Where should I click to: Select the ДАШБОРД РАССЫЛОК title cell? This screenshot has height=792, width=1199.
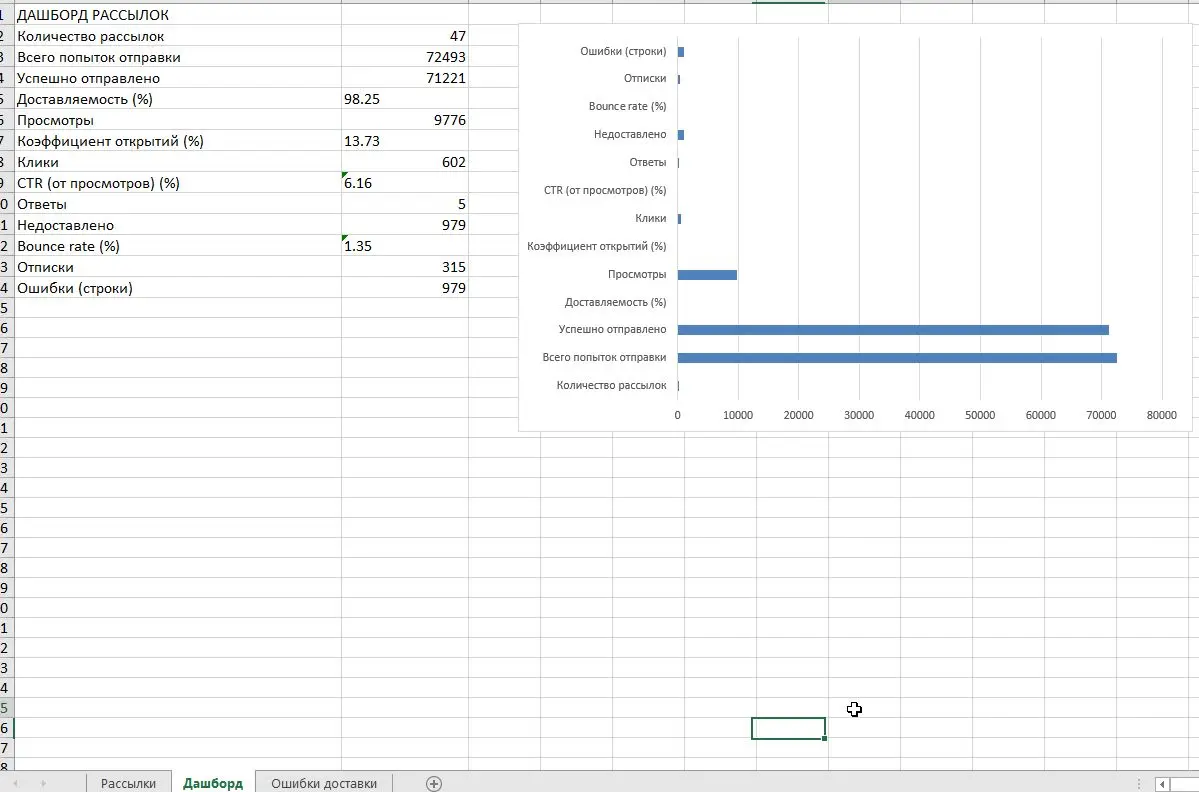(93, 15)
